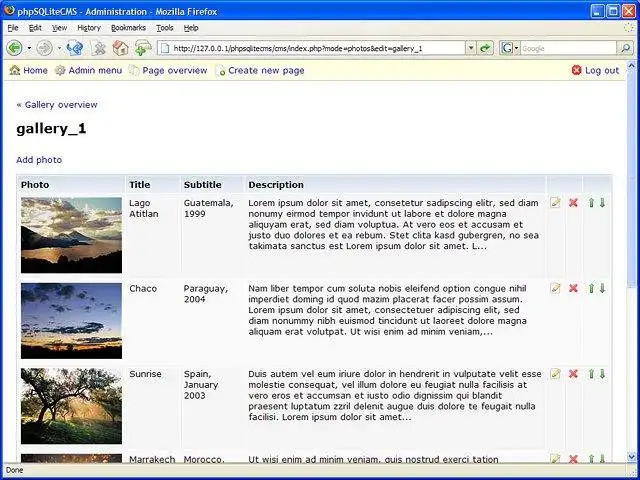
Task: Stop page loading with the stop icon
Action: 98,48
